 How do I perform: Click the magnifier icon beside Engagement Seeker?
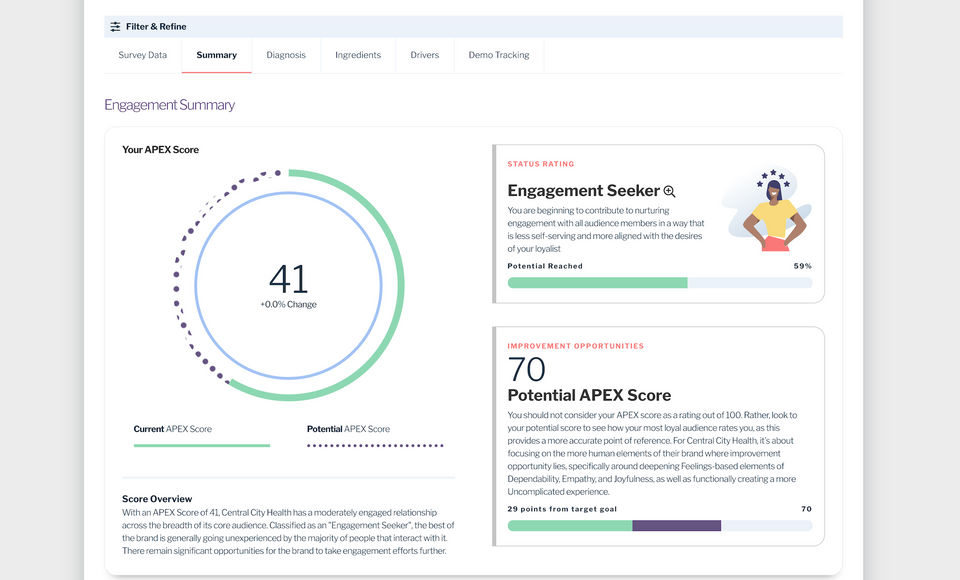click(670, 191)
